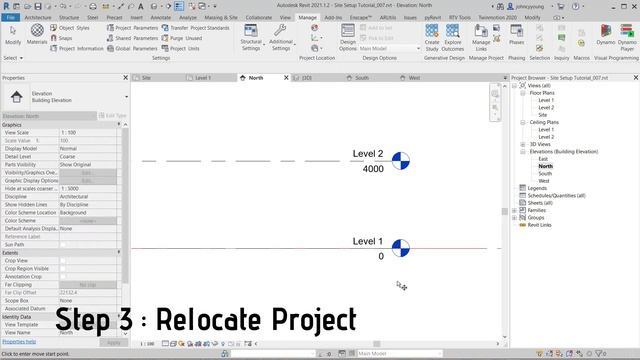Viewport: 640px width, 360px height.
Task: Open Structural Settings
Action: pyautogui.click(x=251, y=37)
